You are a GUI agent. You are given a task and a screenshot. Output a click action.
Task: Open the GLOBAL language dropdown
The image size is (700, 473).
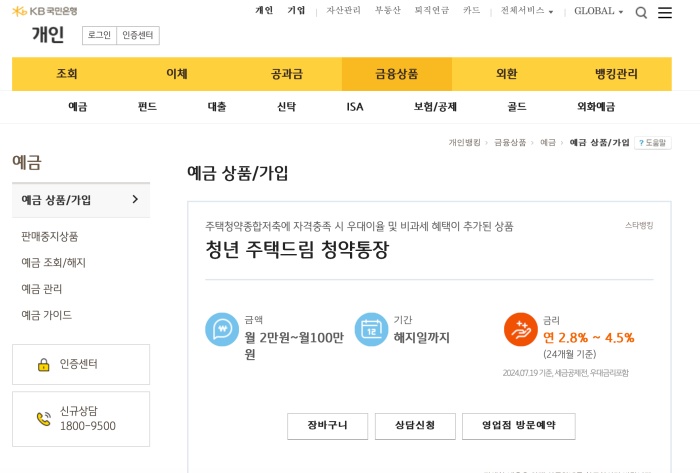click(x=598, y=11)
